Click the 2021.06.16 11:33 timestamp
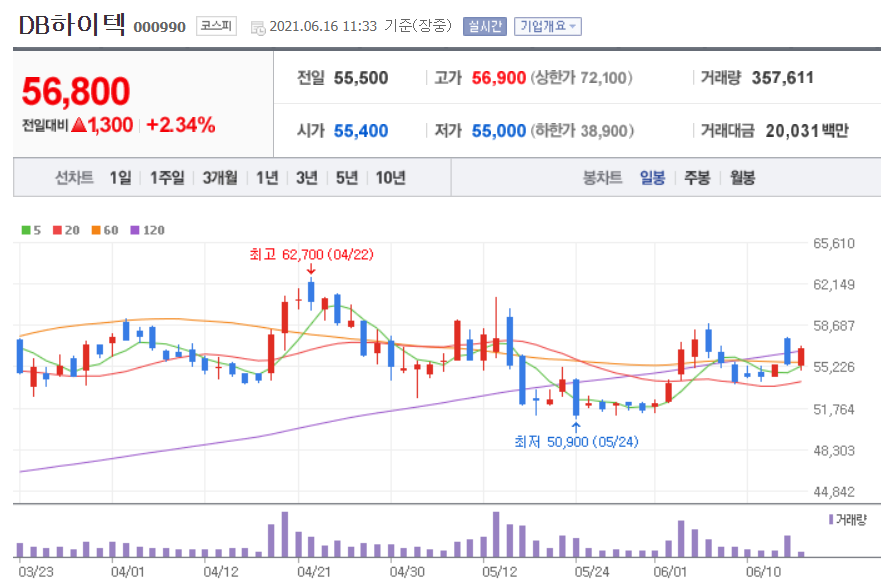The height and width of the screenshot is (579, 881). tap(323, 26)
